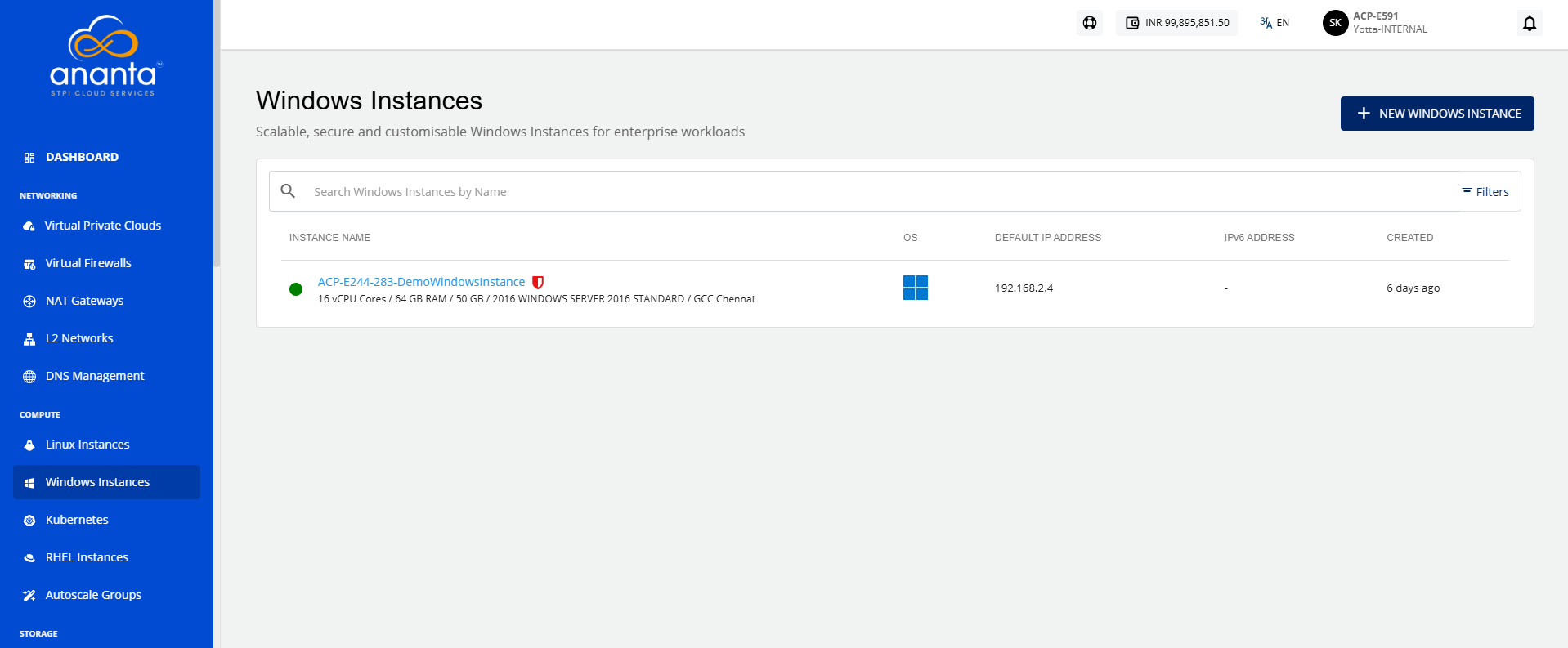Click the RHEL Instances hat icon
This screenshot has width=1568, height=648.
coord(29,558)
